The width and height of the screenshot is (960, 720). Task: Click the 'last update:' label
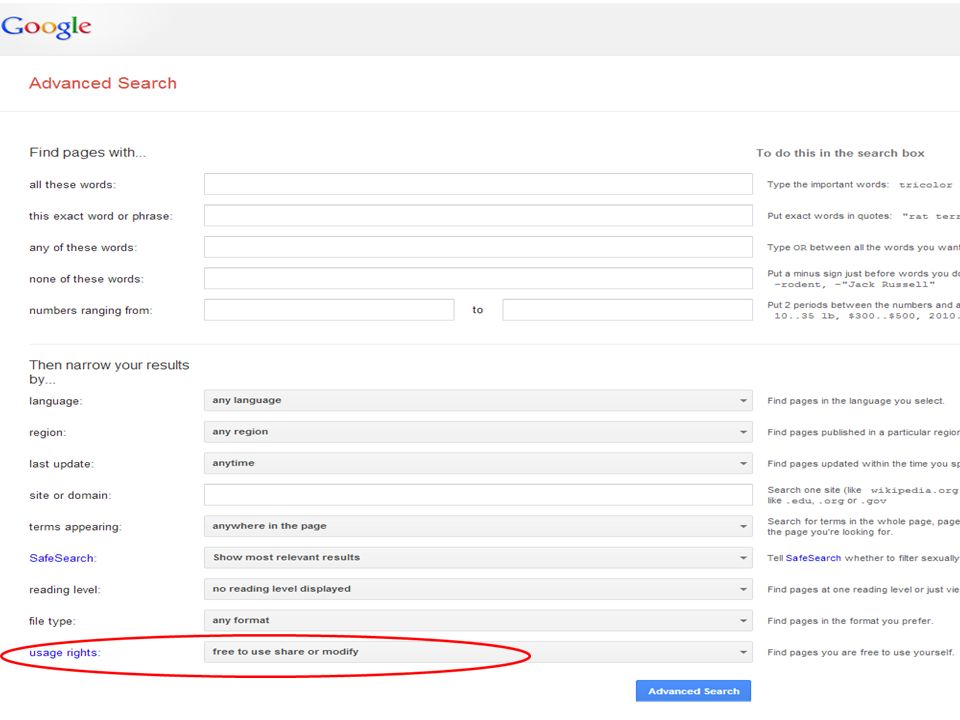pyautogui.click(x=61, y=464)
